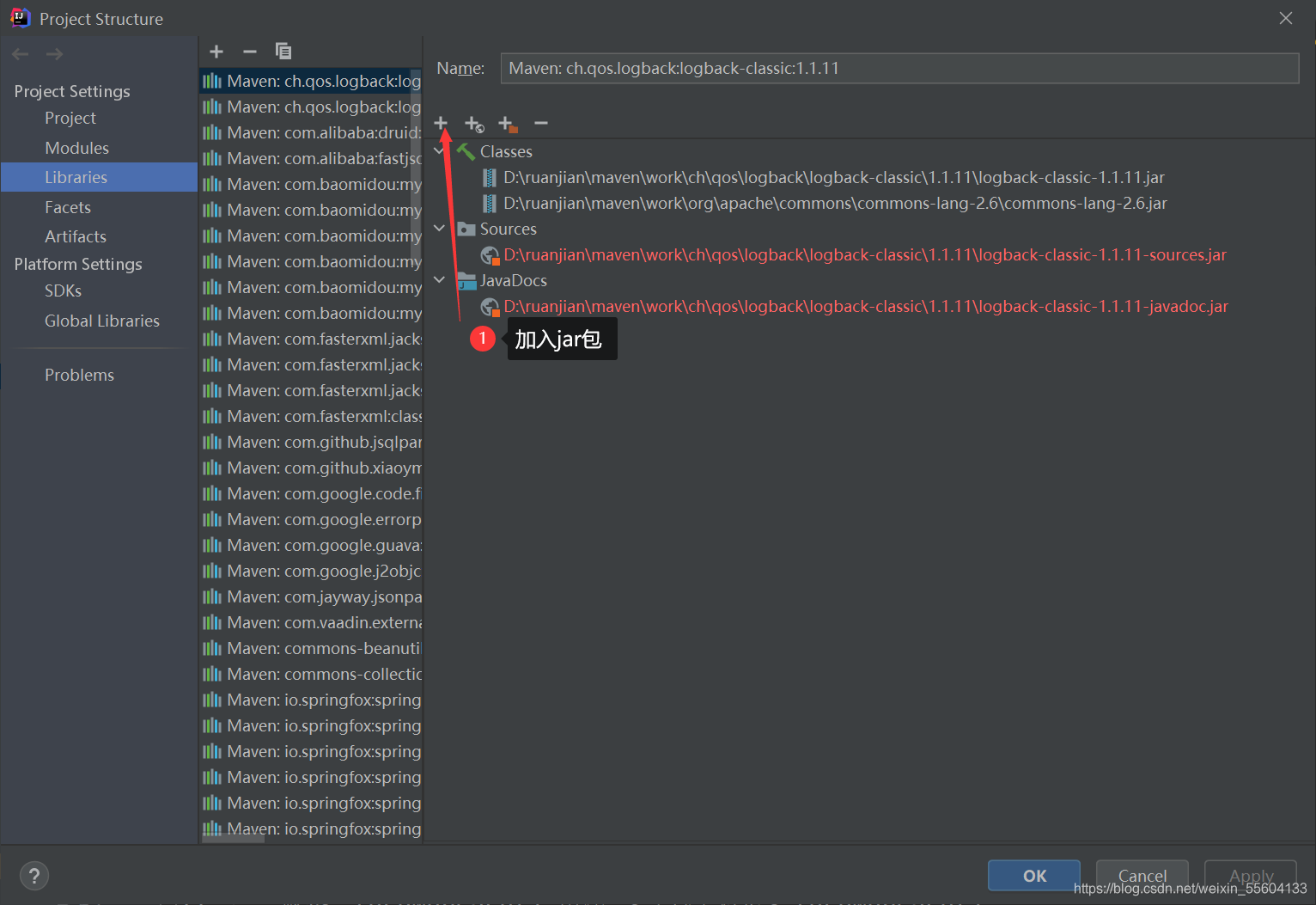
Task: Select the Project settings item
Action: pos(70,118)
